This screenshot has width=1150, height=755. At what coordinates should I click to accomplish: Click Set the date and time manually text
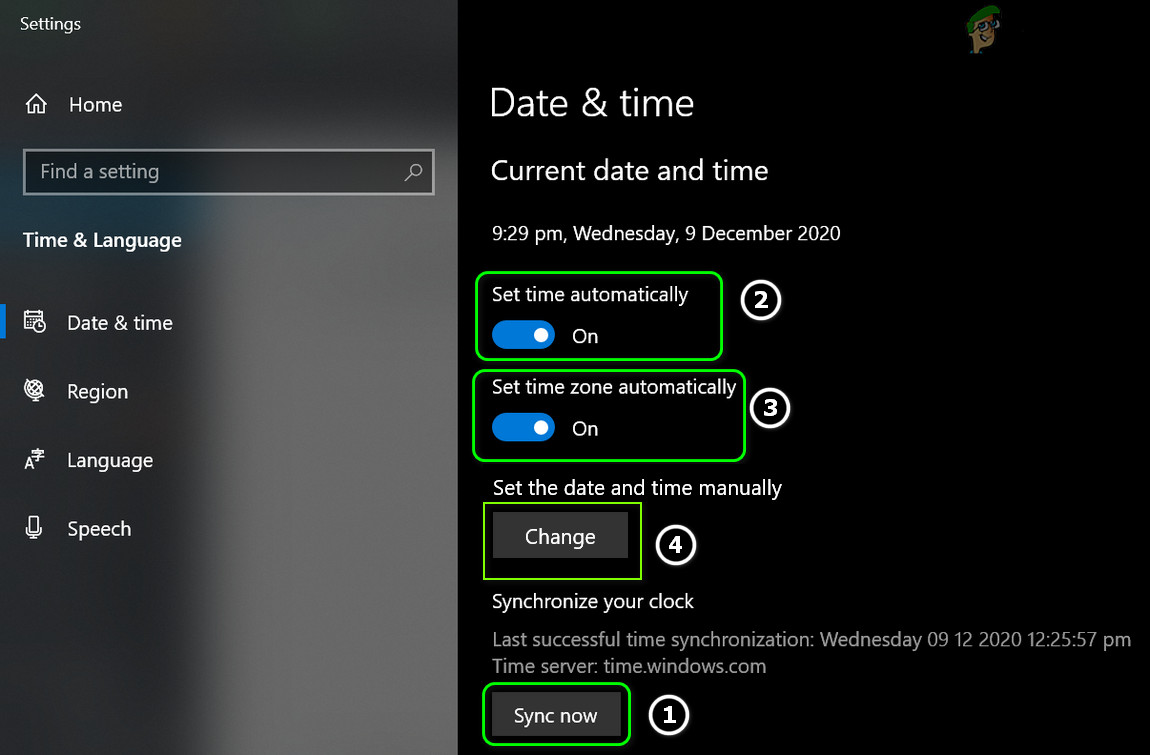[x=637, y=488]
